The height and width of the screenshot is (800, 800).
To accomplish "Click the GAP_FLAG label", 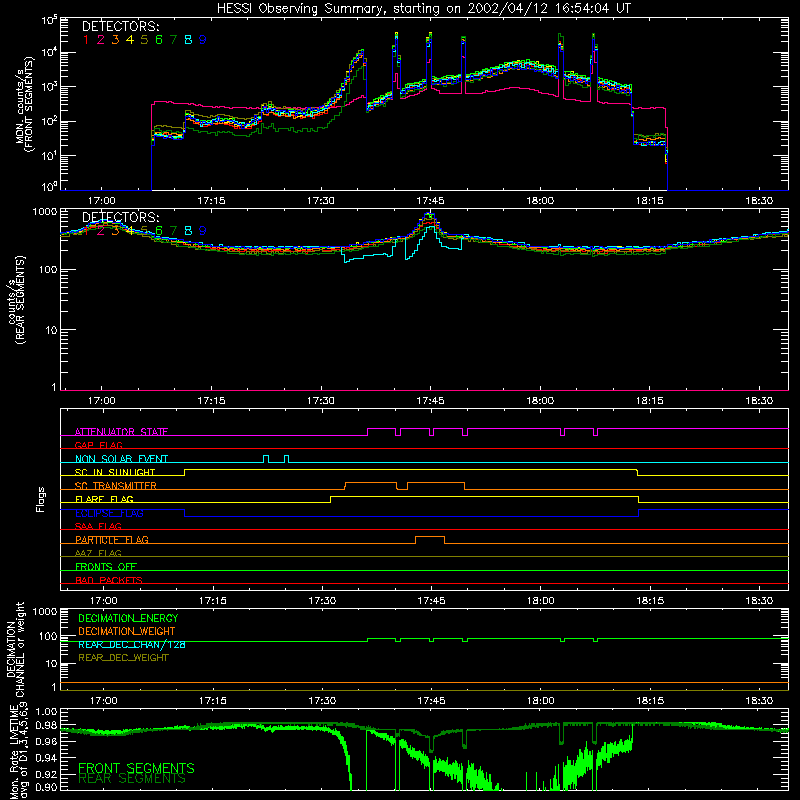I will point(98,445).
